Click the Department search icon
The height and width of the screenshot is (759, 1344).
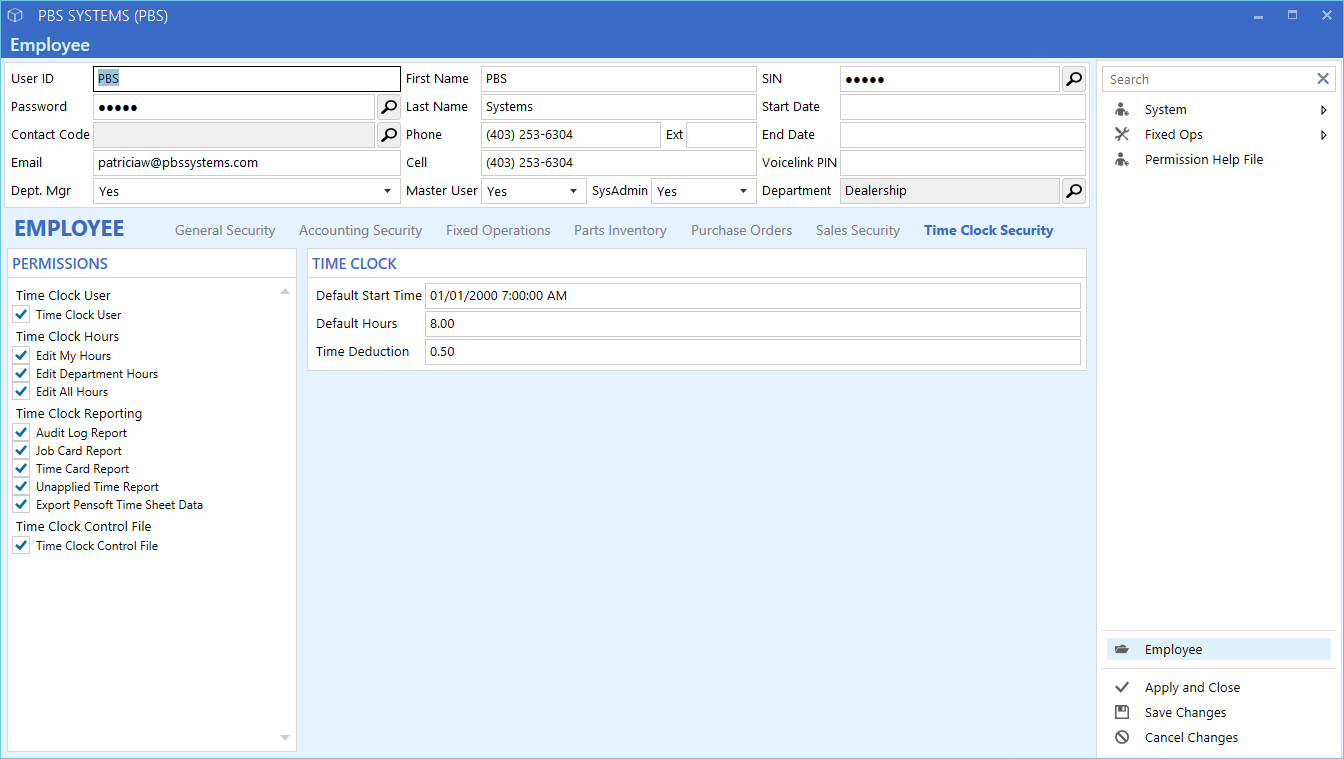[x=1073, y=191]
